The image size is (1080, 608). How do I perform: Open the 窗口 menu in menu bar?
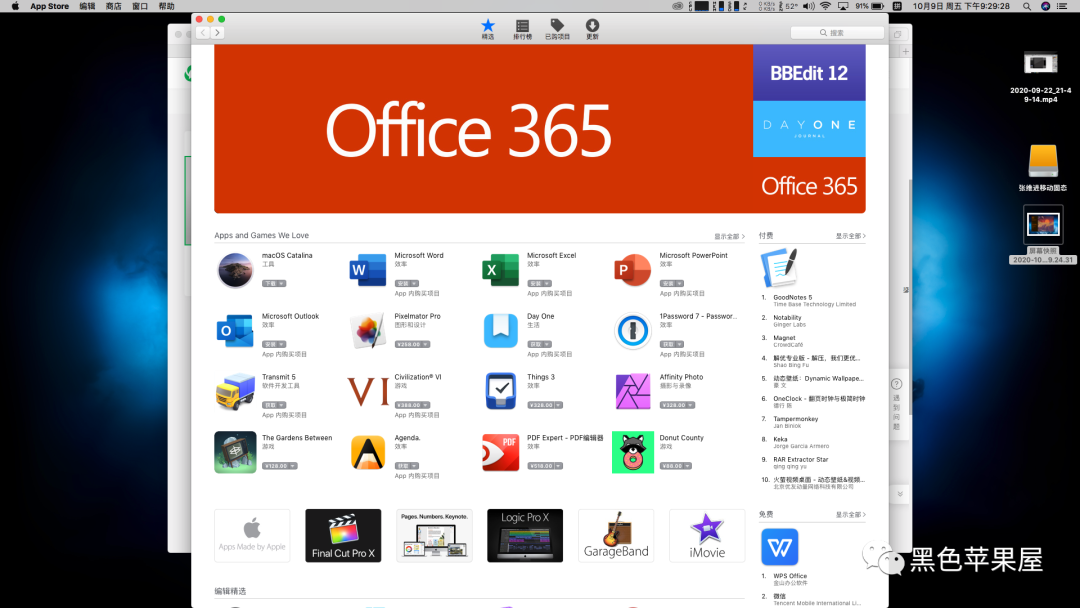pyautogui.click(x=140, y=6)
